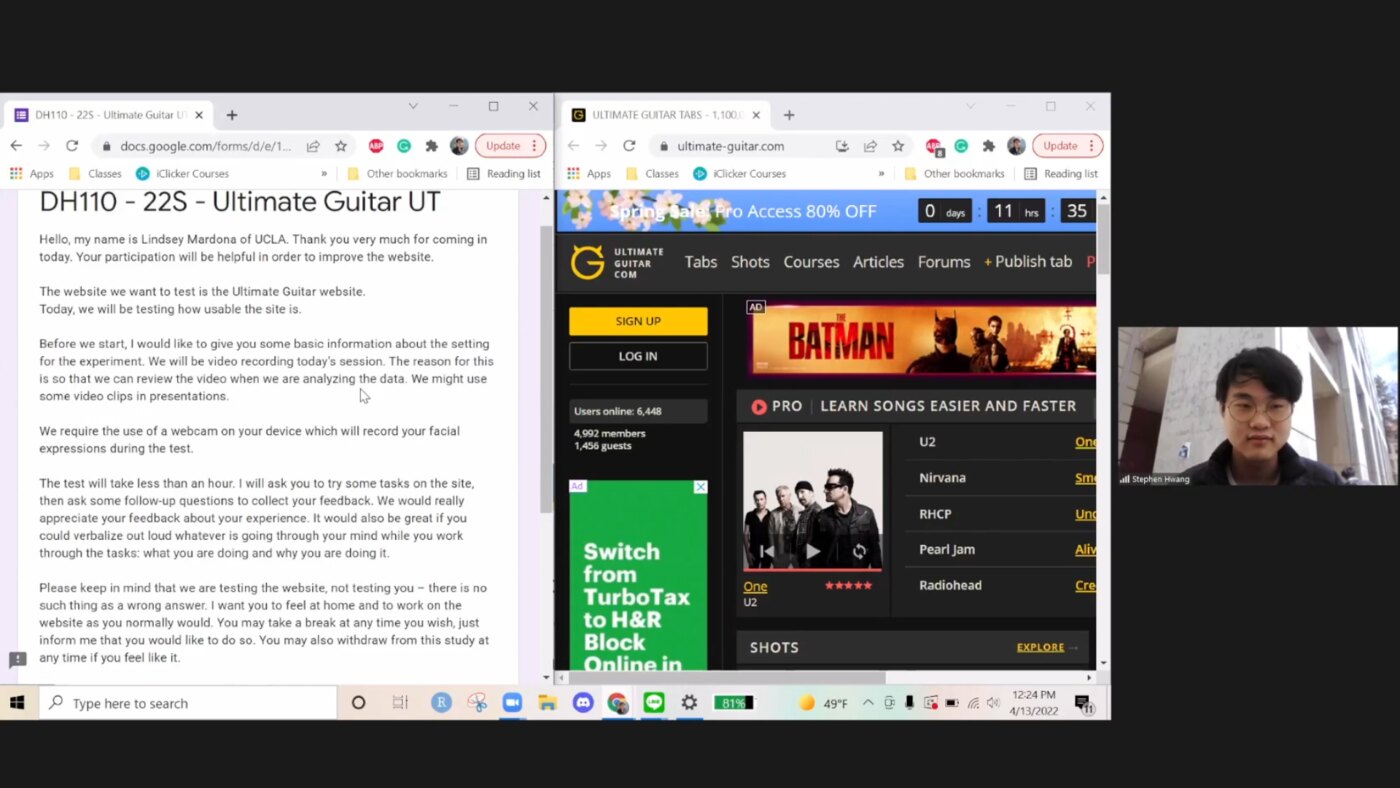1400x788 pixels.
Task: Click AdBlock Plus icon in Ultimate Guitar window
Action: point(934,147)
